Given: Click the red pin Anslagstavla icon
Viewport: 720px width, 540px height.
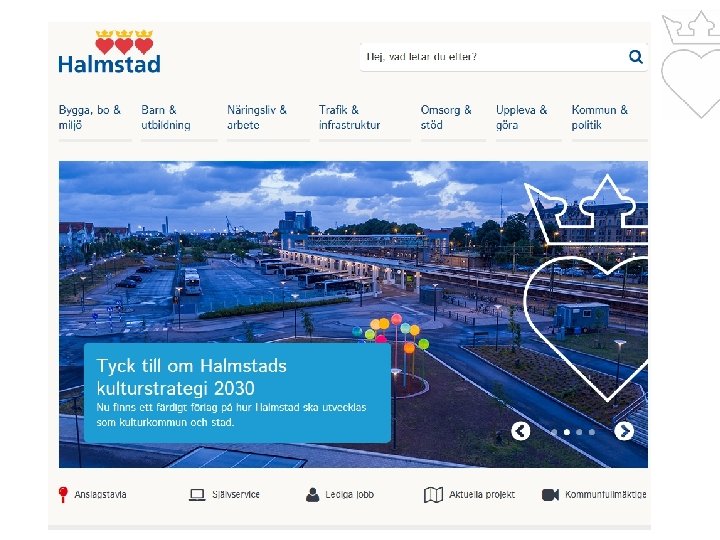Looking at the screenshot, I should pyautogui.click(x=63, y=495).
